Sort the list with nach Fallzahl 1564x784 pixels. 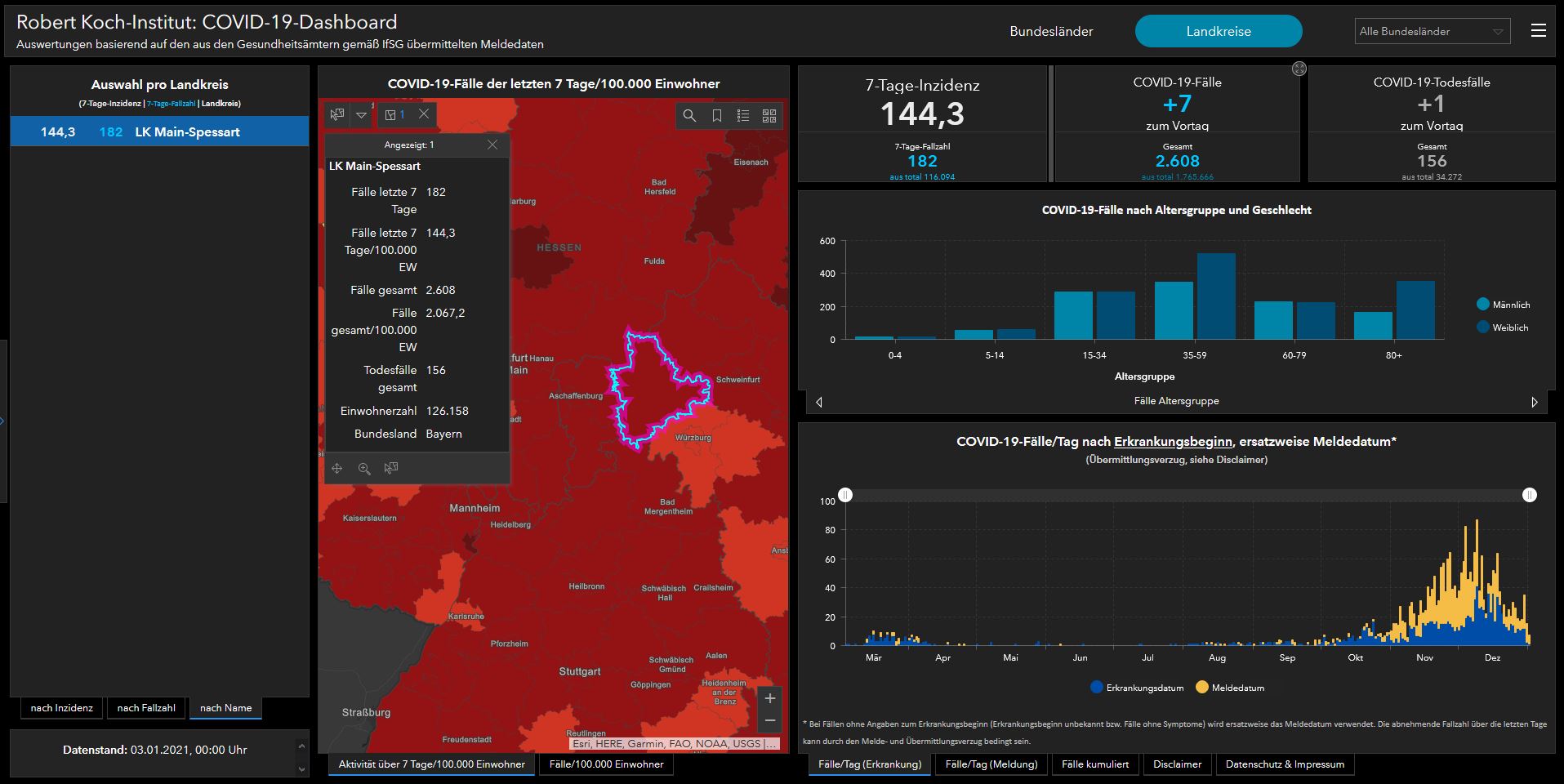[146, 708]
